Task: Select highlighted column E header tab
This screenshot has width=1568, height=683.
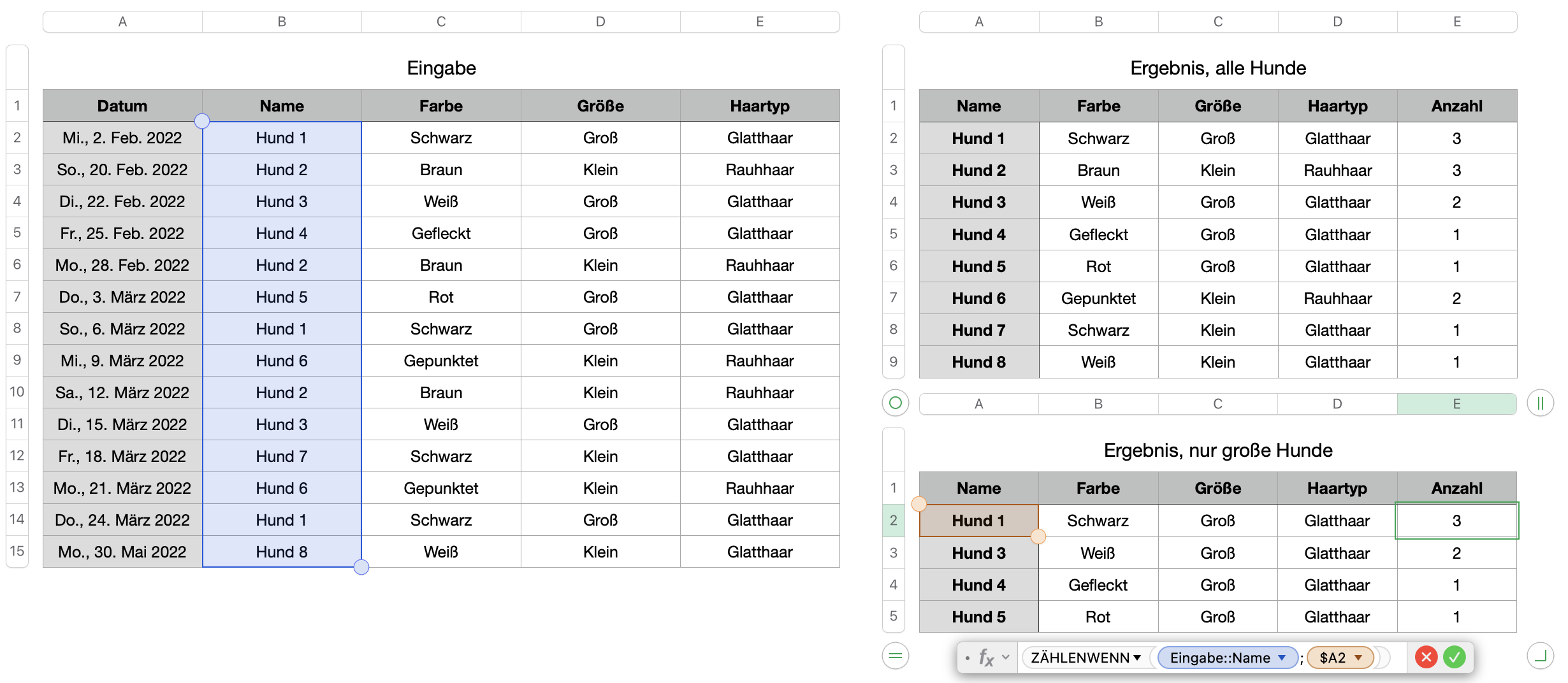Action: (1456, 404)
